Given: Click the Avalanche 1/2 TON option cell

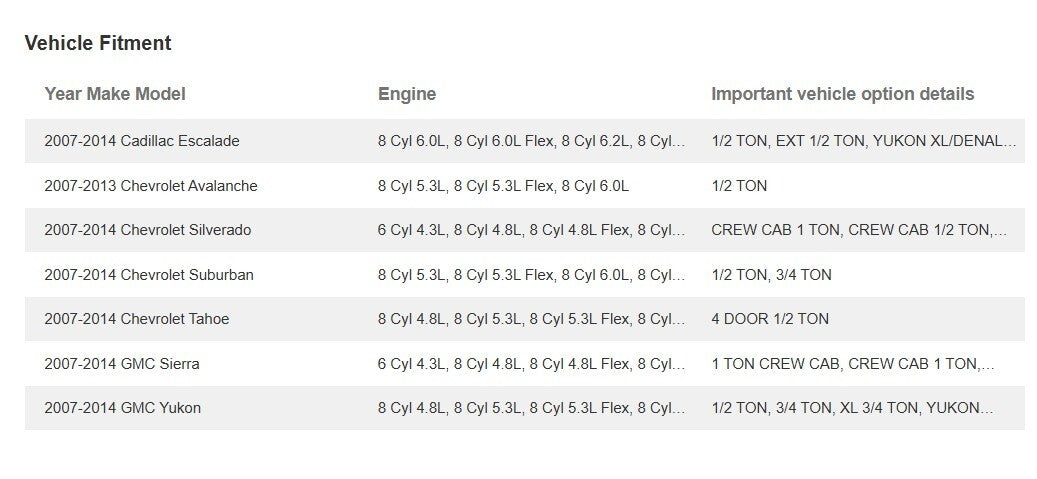Looking at the screenshot, I should point(739,186).
